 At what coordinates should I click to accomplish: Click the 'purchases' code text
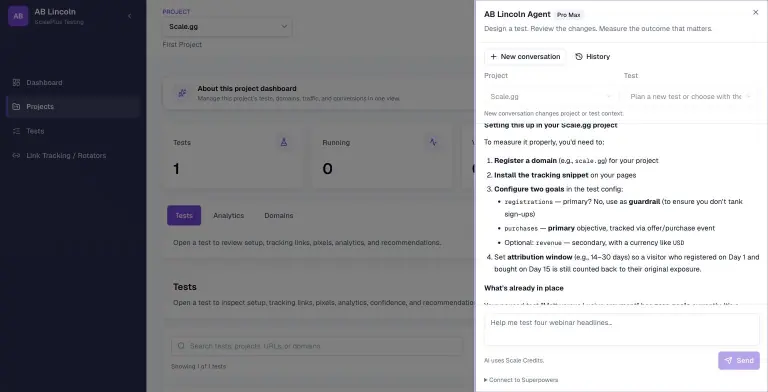point(521,228)
